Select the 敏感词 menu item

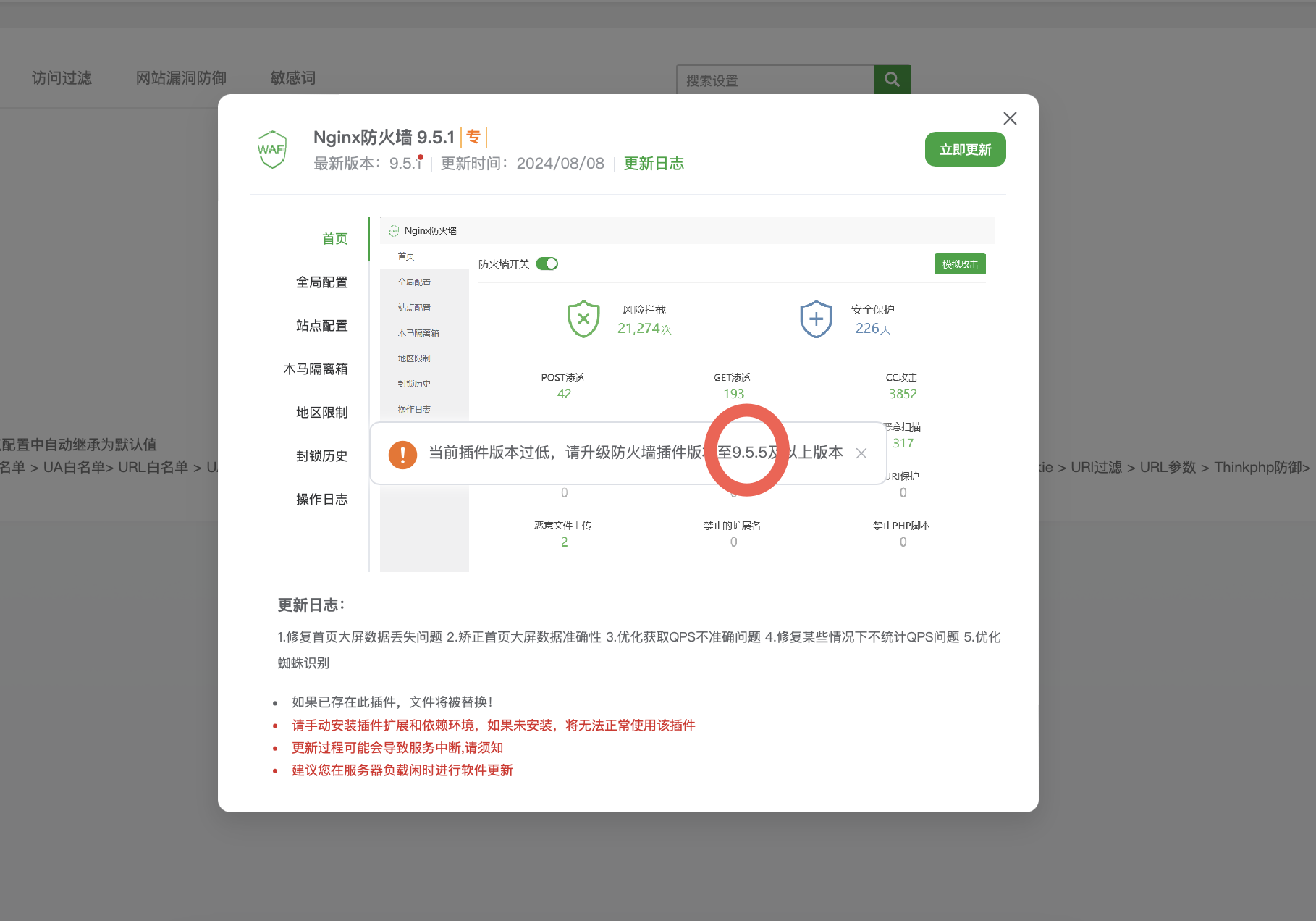(292, 78)
